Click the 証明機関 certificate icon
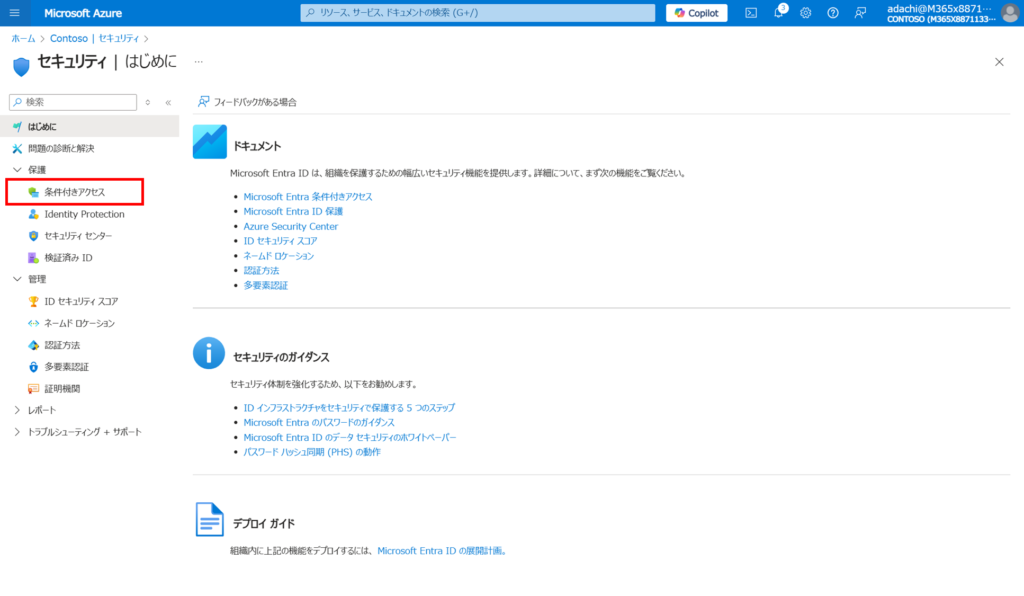The image size is (1024, 596). pos(33,388)
